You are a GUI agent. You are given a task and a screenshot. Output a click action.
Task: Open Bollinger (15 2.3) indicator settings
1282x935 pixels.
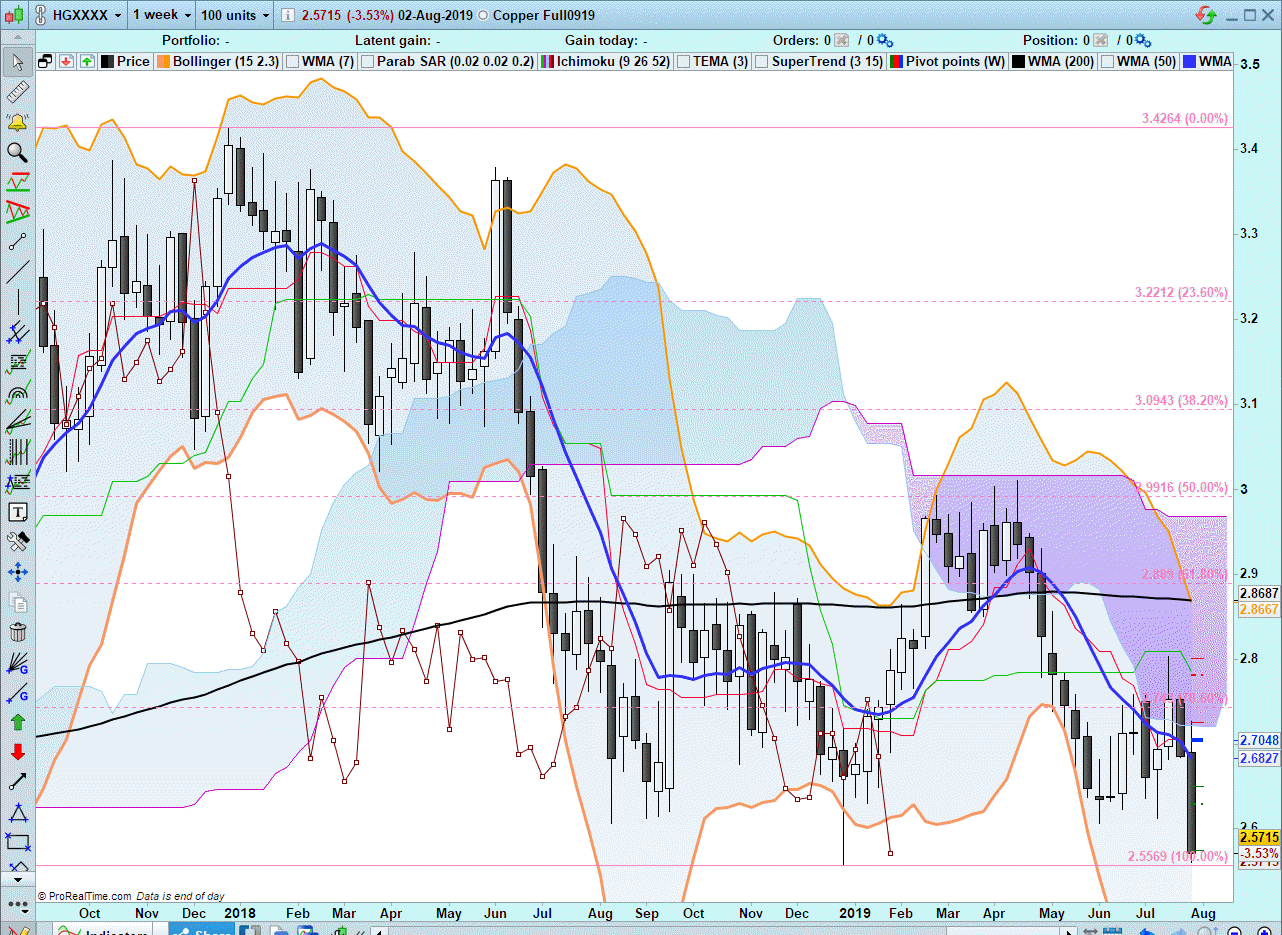226,61
